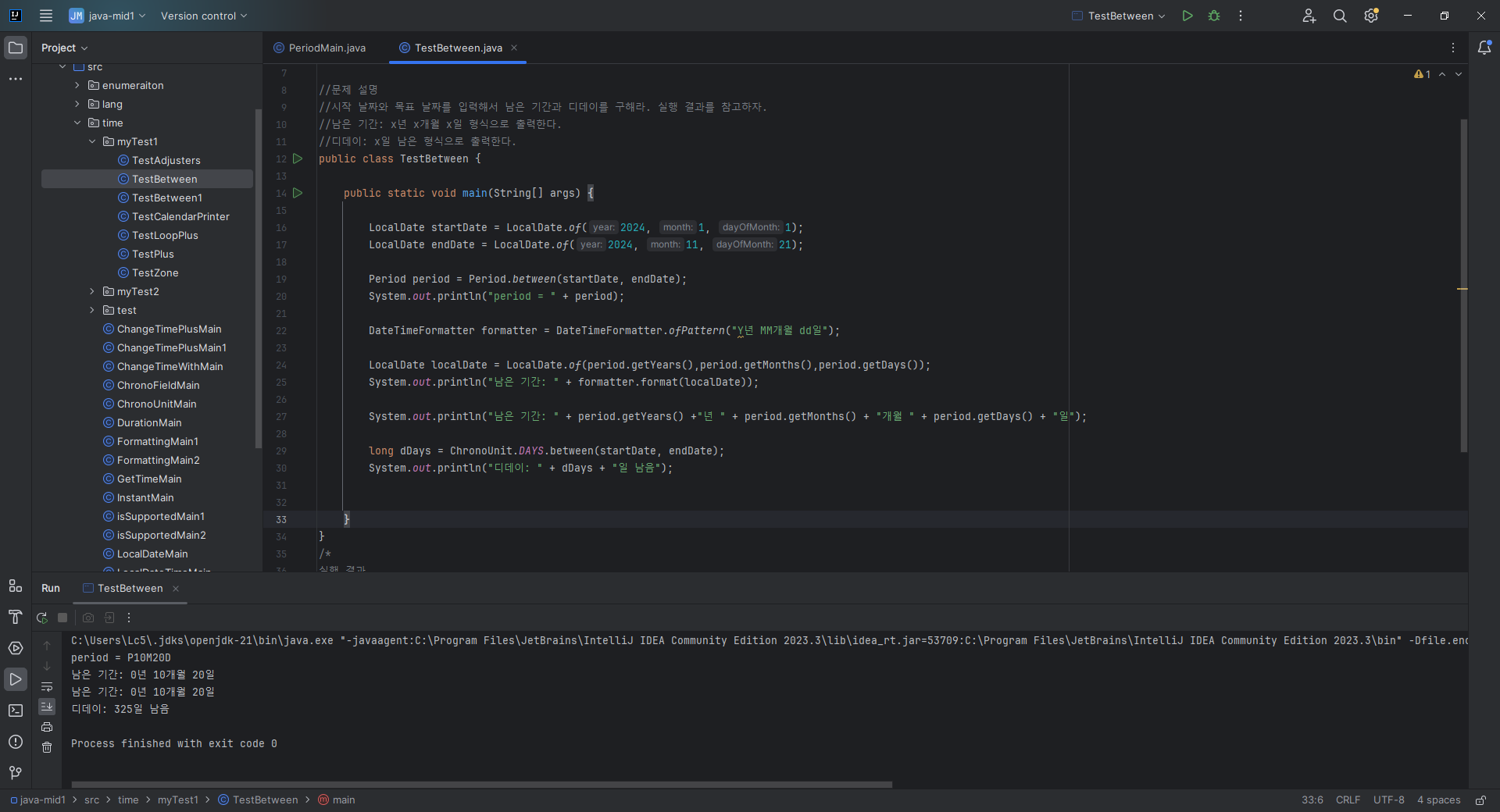The image size is (1500, 812).
Task: Click the Stop process square button
Action: pos(62,618)
